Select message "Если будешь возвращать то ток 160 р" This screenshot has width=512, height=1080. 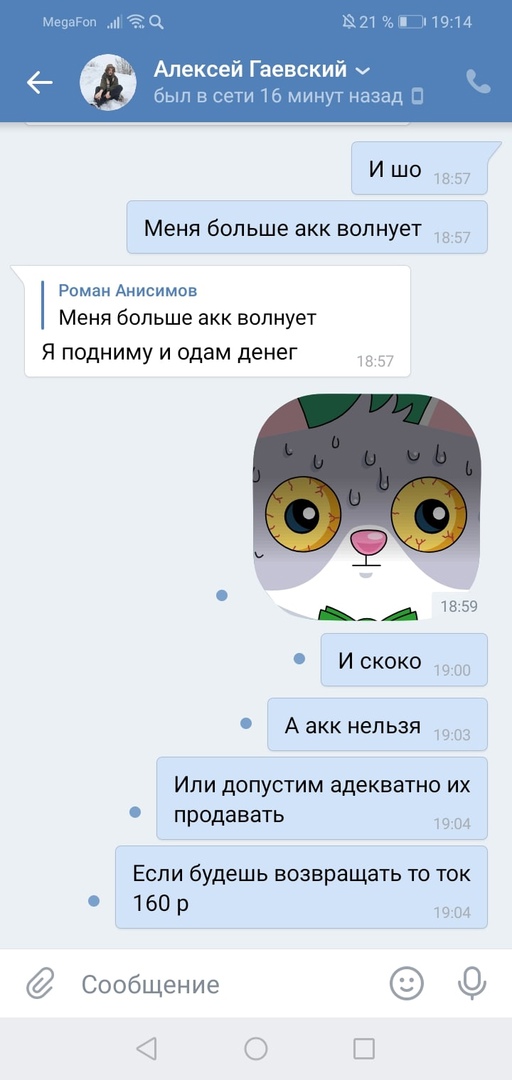(301, 887)
